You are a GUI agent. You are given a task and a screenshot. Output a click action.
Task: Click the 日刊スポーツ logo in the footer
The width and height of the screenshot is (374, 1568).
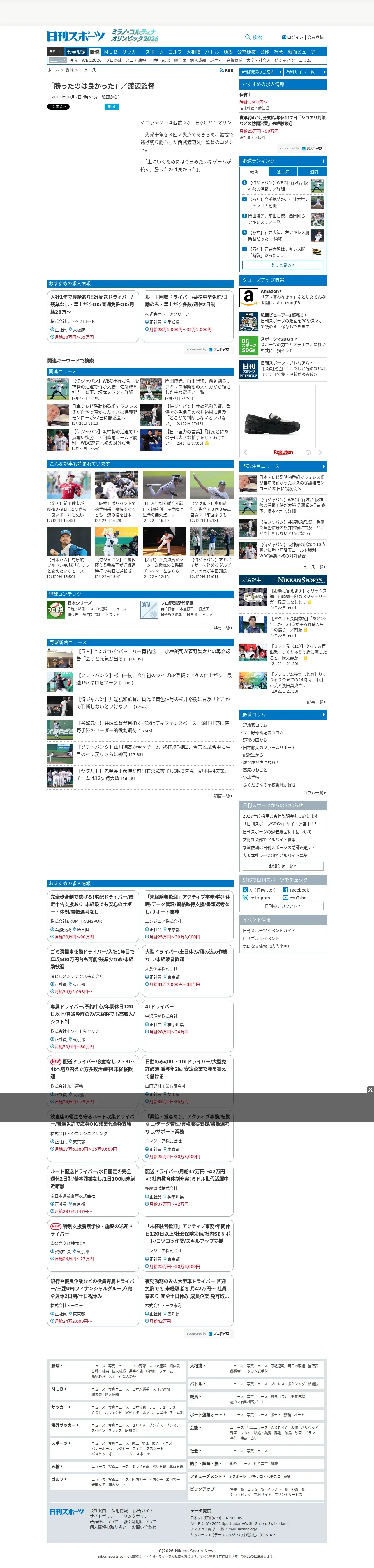tap(67, 1512)
